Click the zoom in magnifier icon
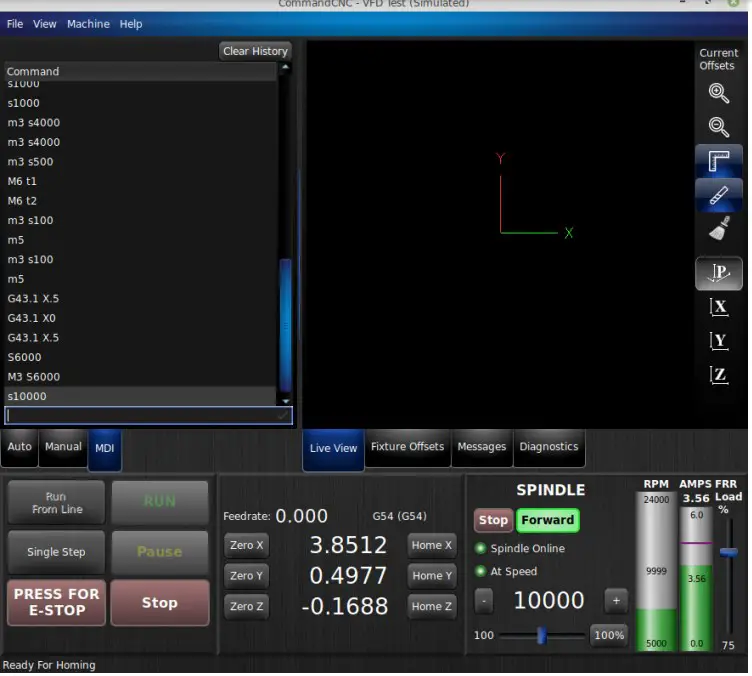This screenshot has width=752, height=676. coord(718,94)
